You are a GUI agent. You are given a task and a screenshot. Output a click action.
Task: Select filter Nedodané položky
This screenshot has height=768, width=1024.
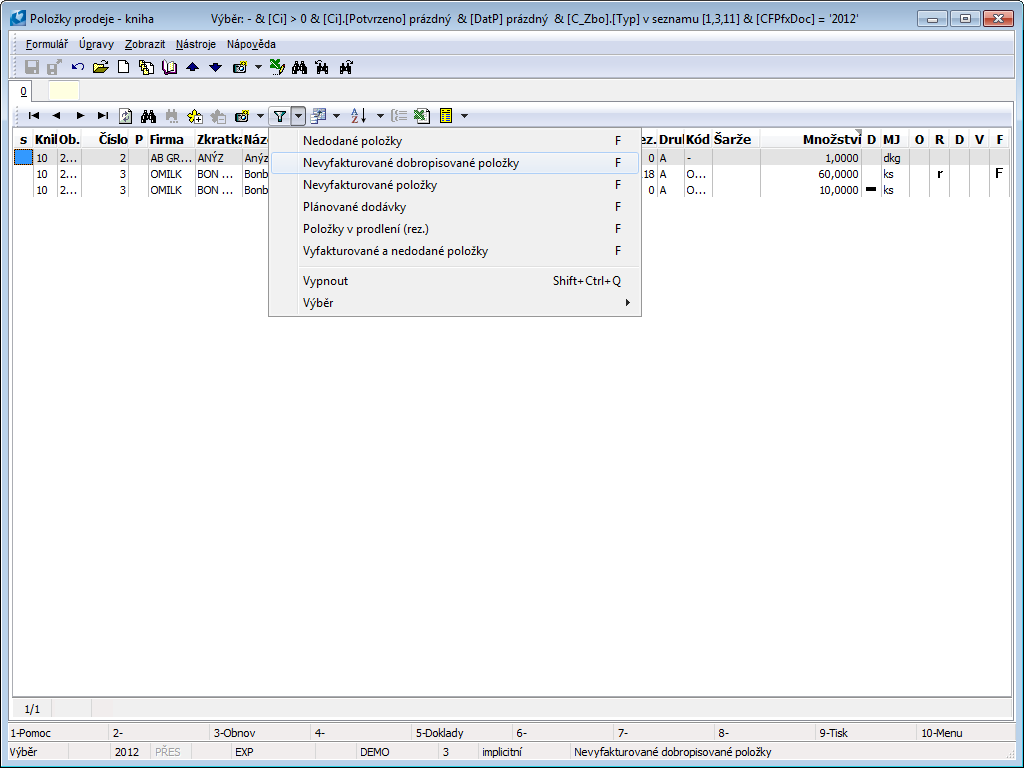tap(455, 141)
